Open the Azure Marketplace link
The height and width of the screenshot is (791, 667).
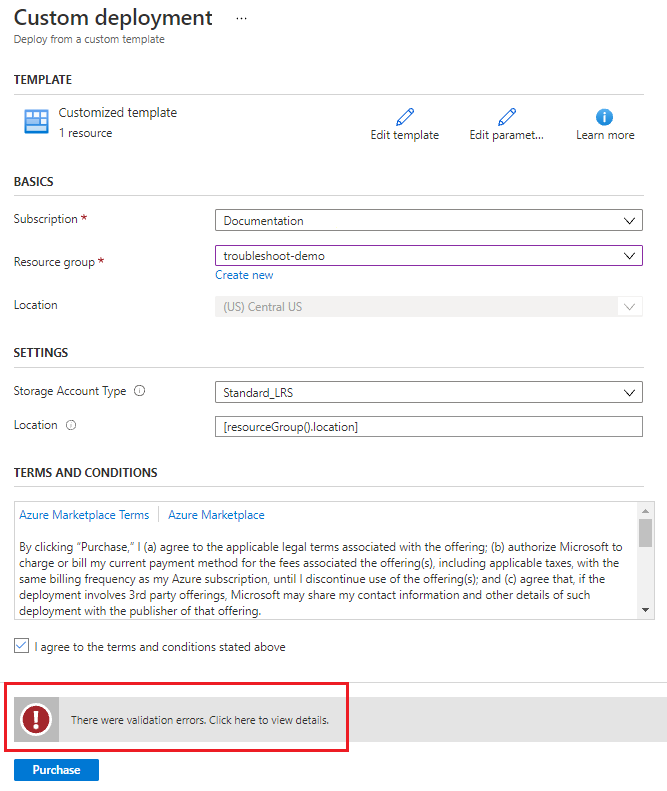coord(216,515)
